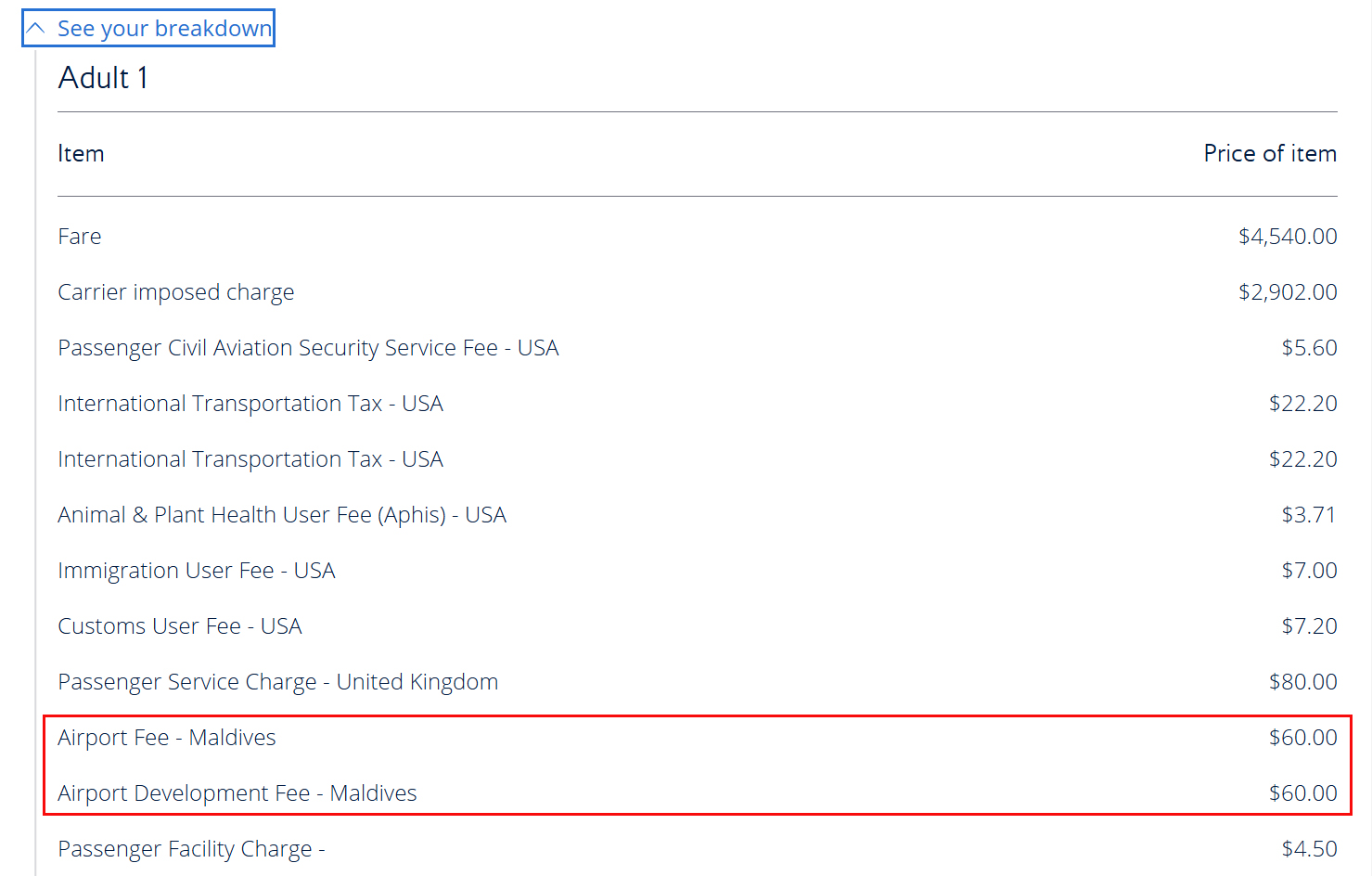Image resolution: width=1372 pixels, height=876 pixels.
Task: Select Airport Development Fee - Maldives
Action: tap(237, 793)
